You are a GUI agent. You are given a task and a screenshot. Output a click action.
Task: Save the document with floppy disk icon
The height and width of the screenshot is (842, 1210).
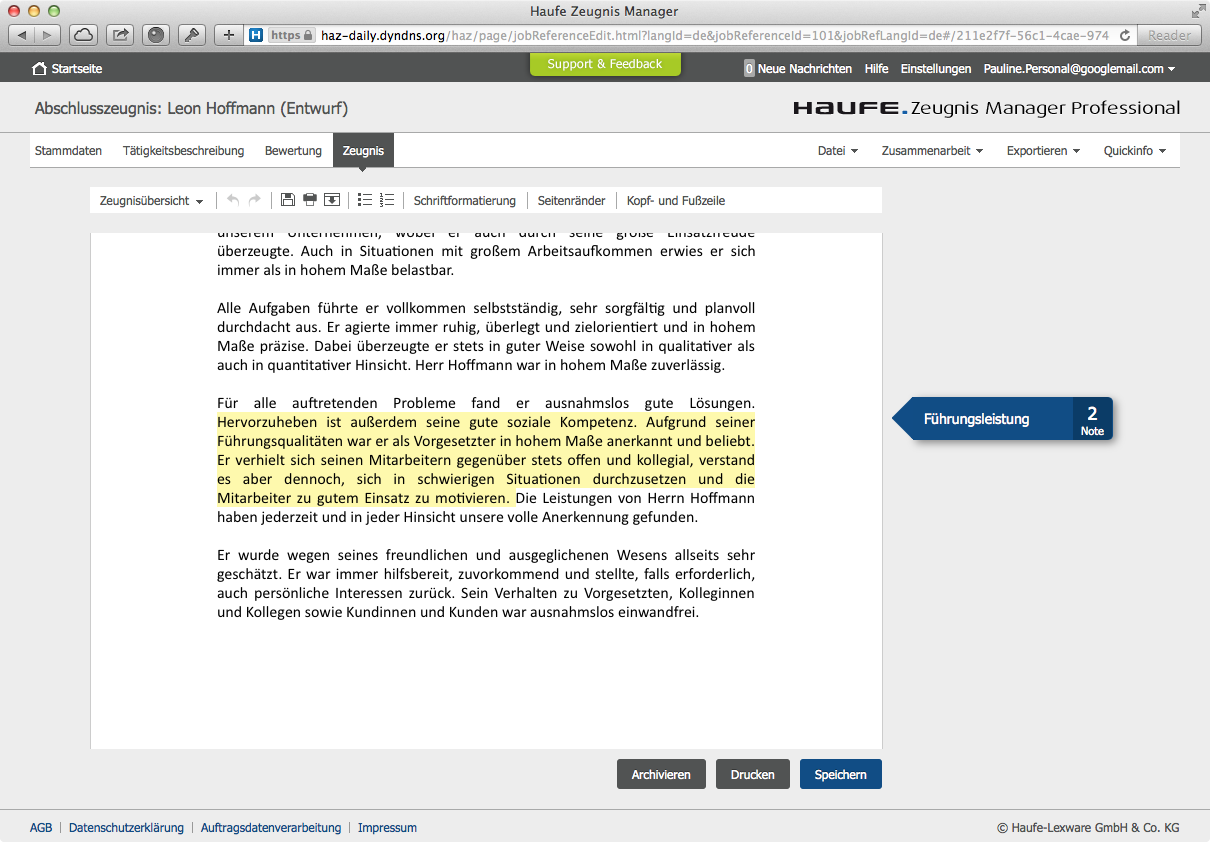point(288,200)
